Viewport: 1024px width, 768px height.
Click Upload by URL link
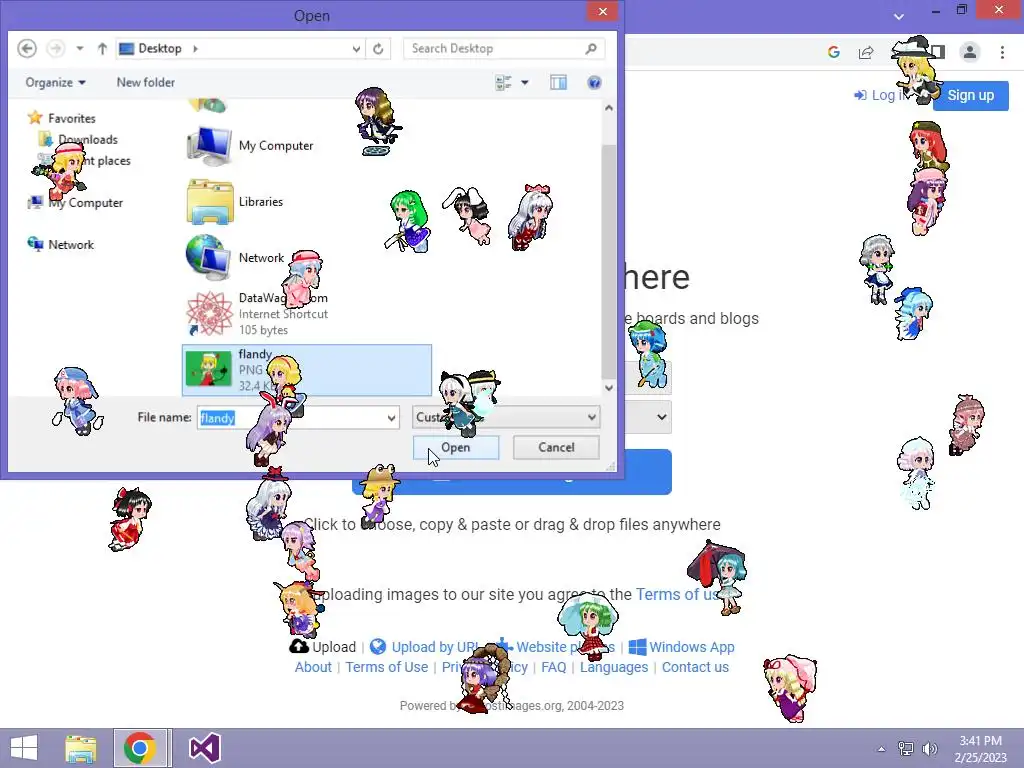pyautogui.click(x=434, y=647)
